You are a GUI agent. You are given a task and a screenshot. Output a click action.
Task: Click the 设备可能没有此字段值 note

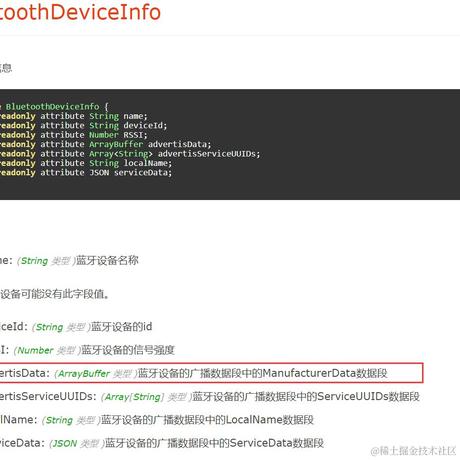[54, 294]
